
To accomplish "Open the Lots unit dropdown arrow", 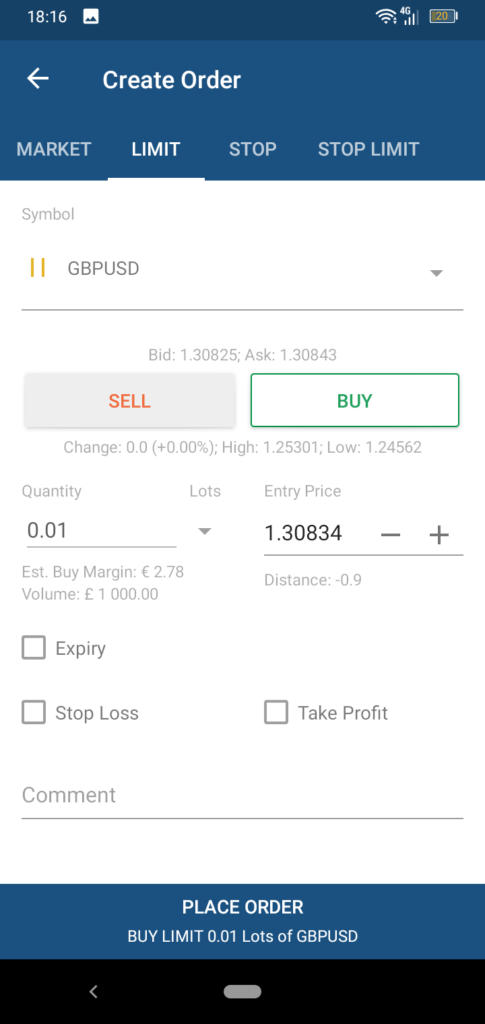I will (205, 531).
